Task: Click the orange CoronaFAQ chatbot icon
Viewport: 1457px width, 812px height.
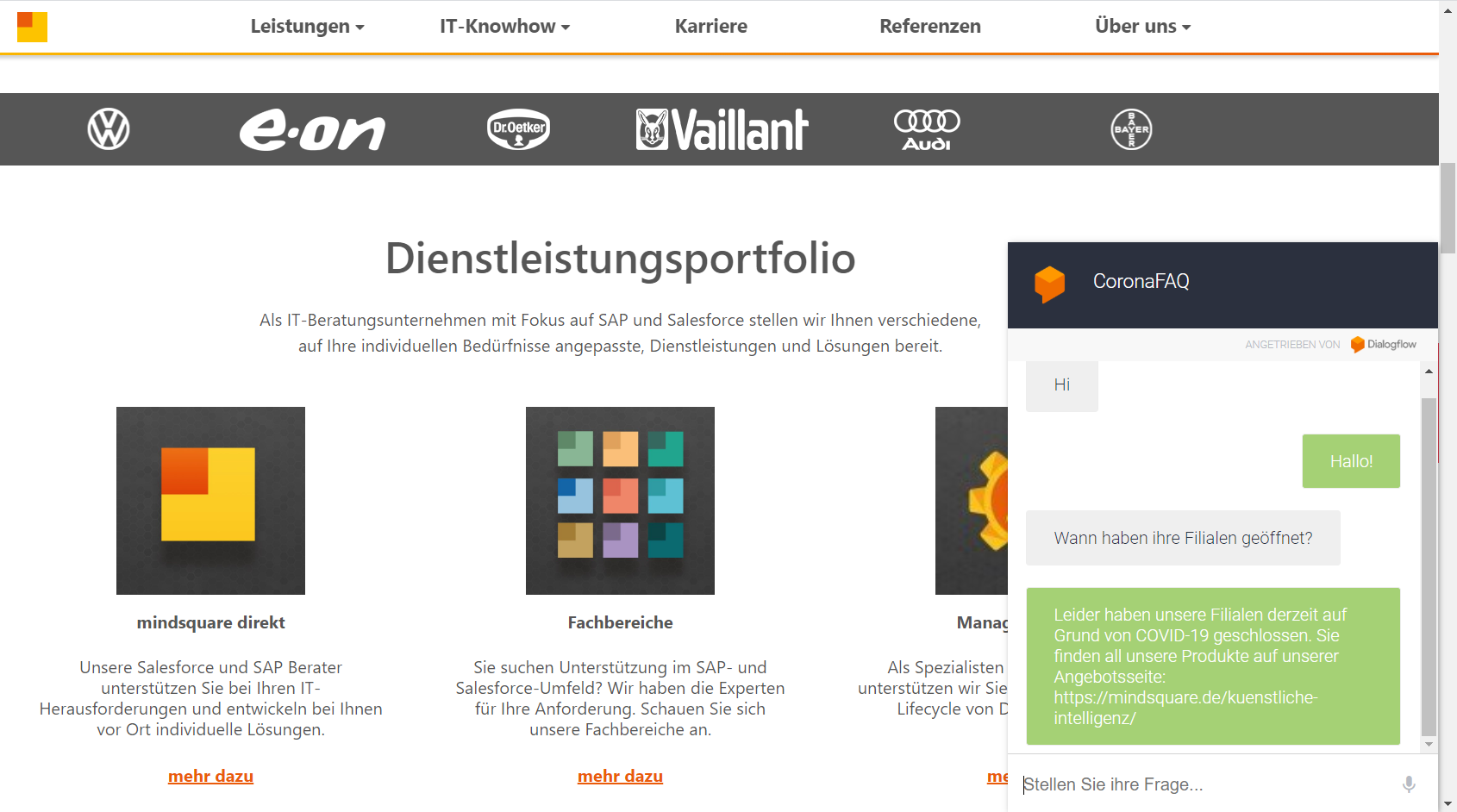Action: point(1049,284)
